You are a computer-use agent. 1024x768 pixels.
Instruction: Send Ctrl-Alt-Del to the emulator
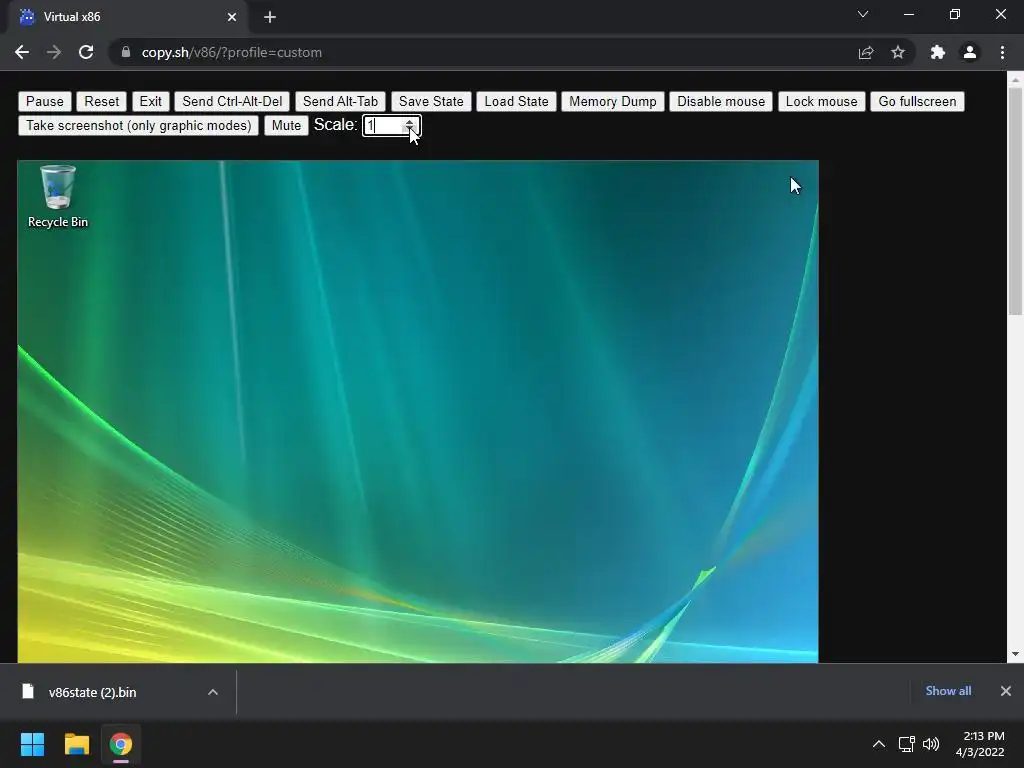(232, 101)
